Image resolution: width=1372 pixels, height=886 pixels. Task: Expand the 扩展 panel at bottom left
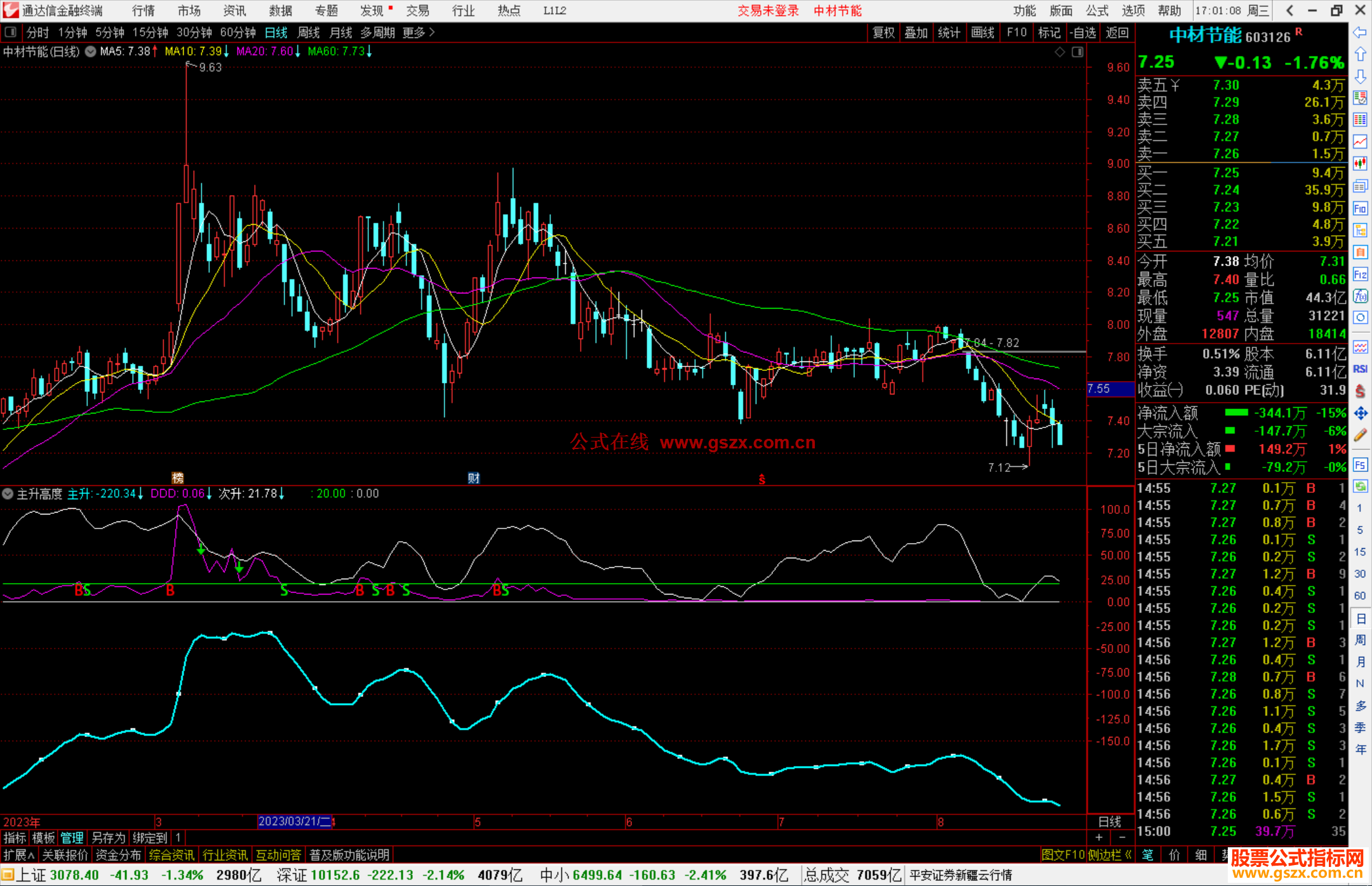[19, 855]
